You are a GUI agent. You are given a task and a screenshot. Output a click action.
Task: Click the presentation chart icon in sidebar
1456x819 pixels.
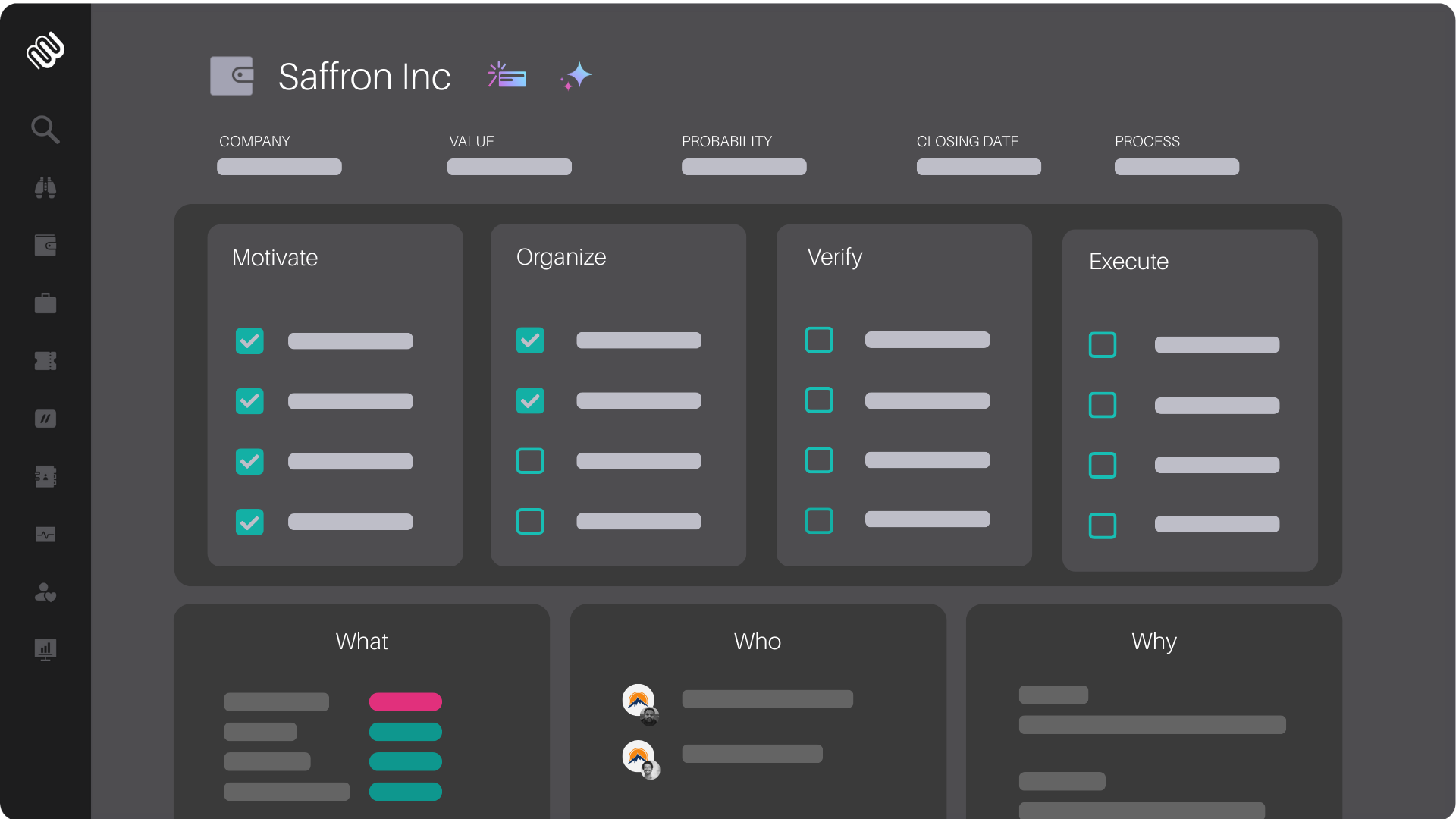click(x=45, y=649)
